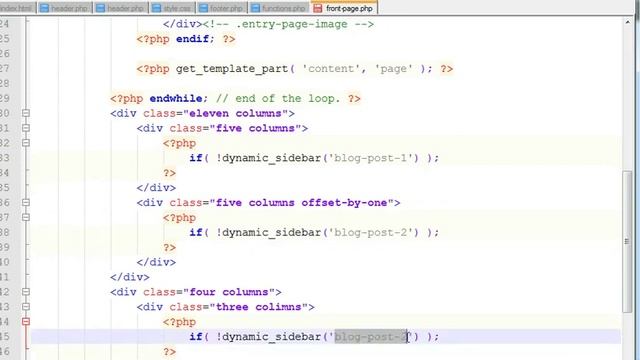Click 'blog-post-2' in the offset-by-one div
This screenshot has width=640, height=360.
pos(371,232)
